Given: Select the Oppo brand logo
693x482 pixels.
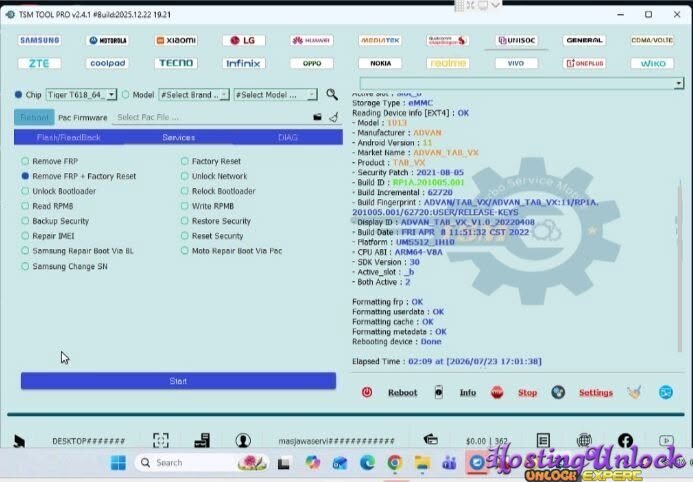Looking at the screenshot, I should click(312, 63).
